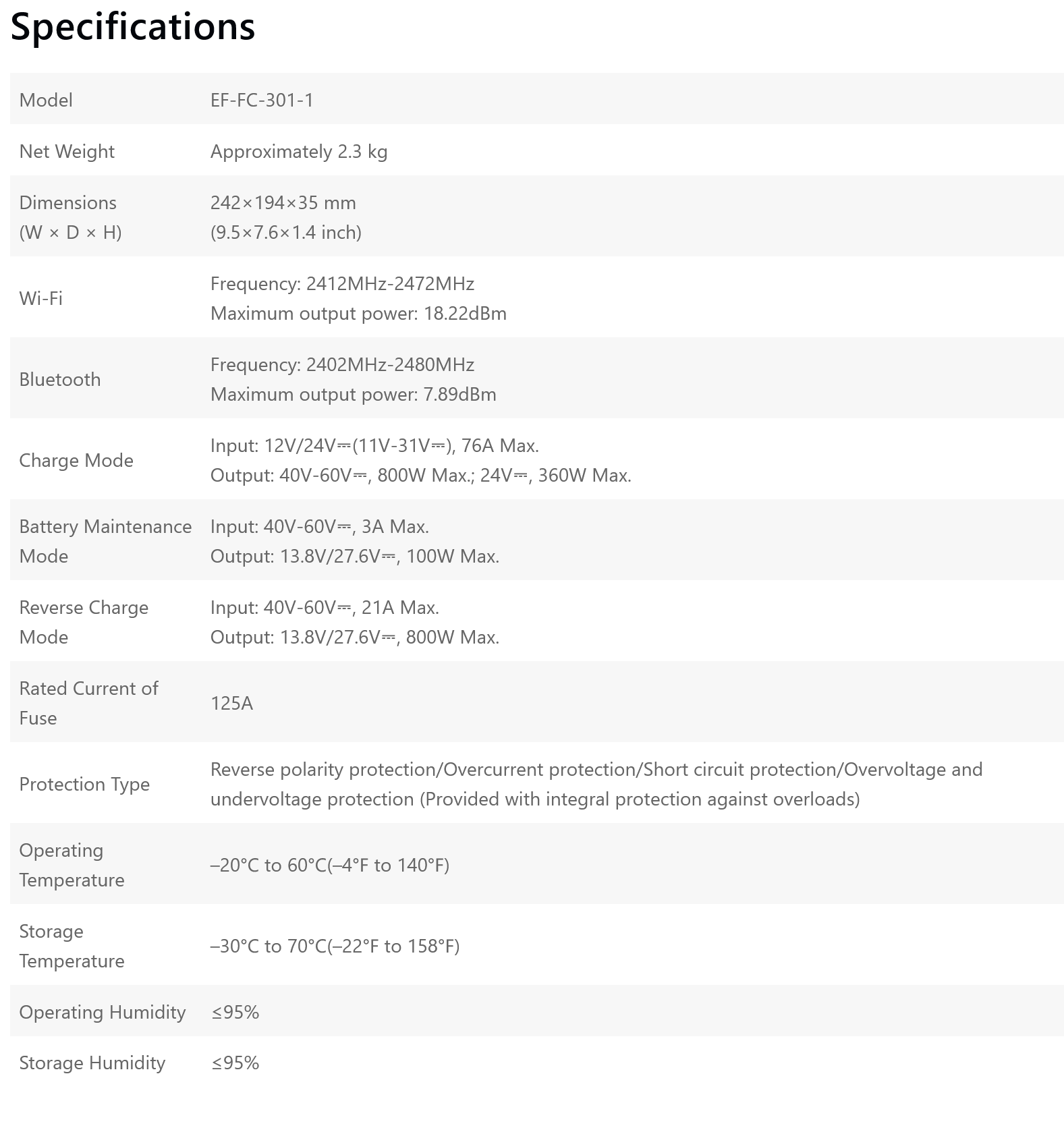Screen dimensions: 1064x1132
Task: Select Bluetooth frequency 2402MHz-2480MHz text
Action: (342, 364)
